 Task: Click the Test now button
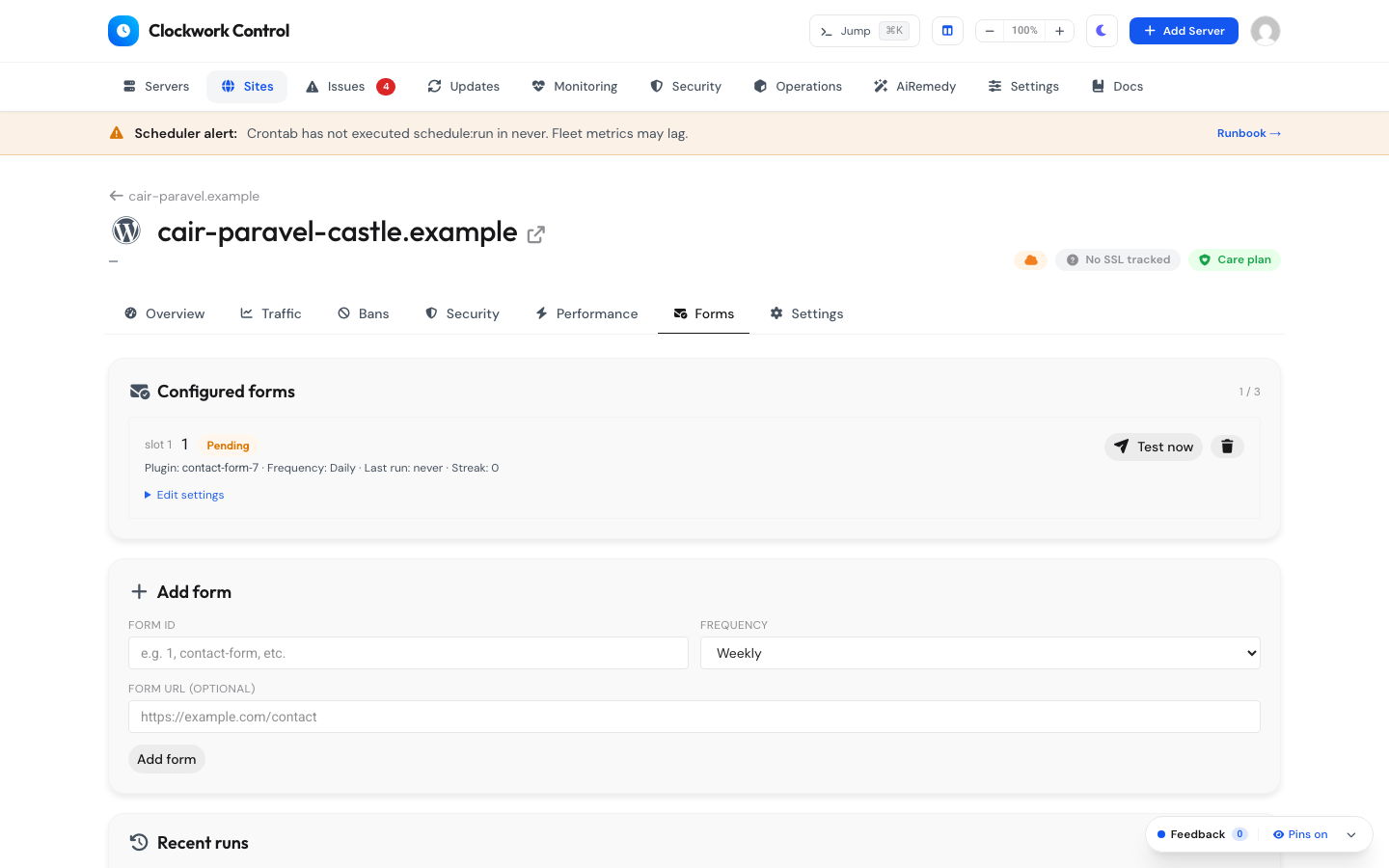[x=1154, y=447]
